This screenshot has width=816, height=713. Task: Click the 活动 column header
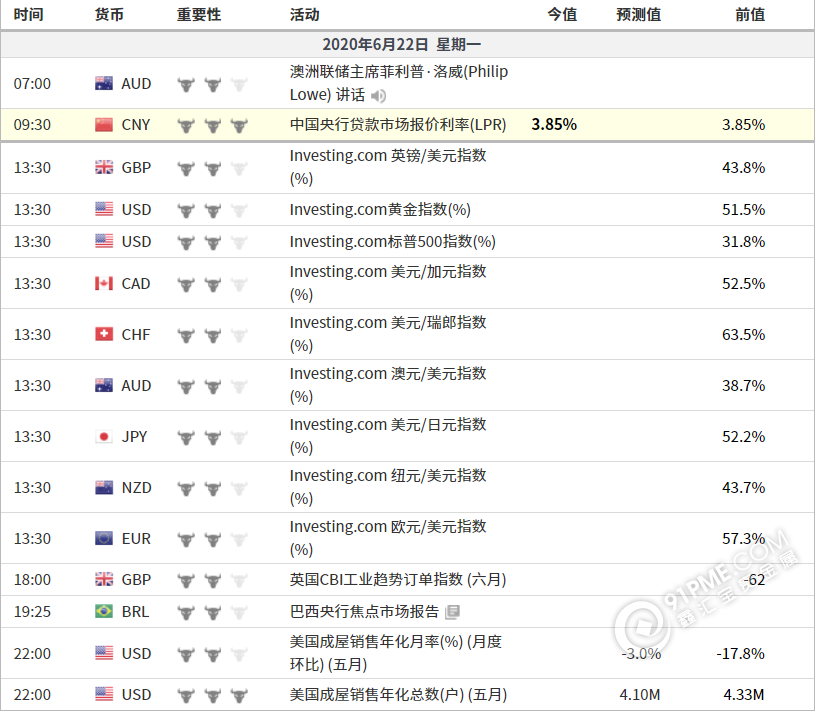pos(304,15)
